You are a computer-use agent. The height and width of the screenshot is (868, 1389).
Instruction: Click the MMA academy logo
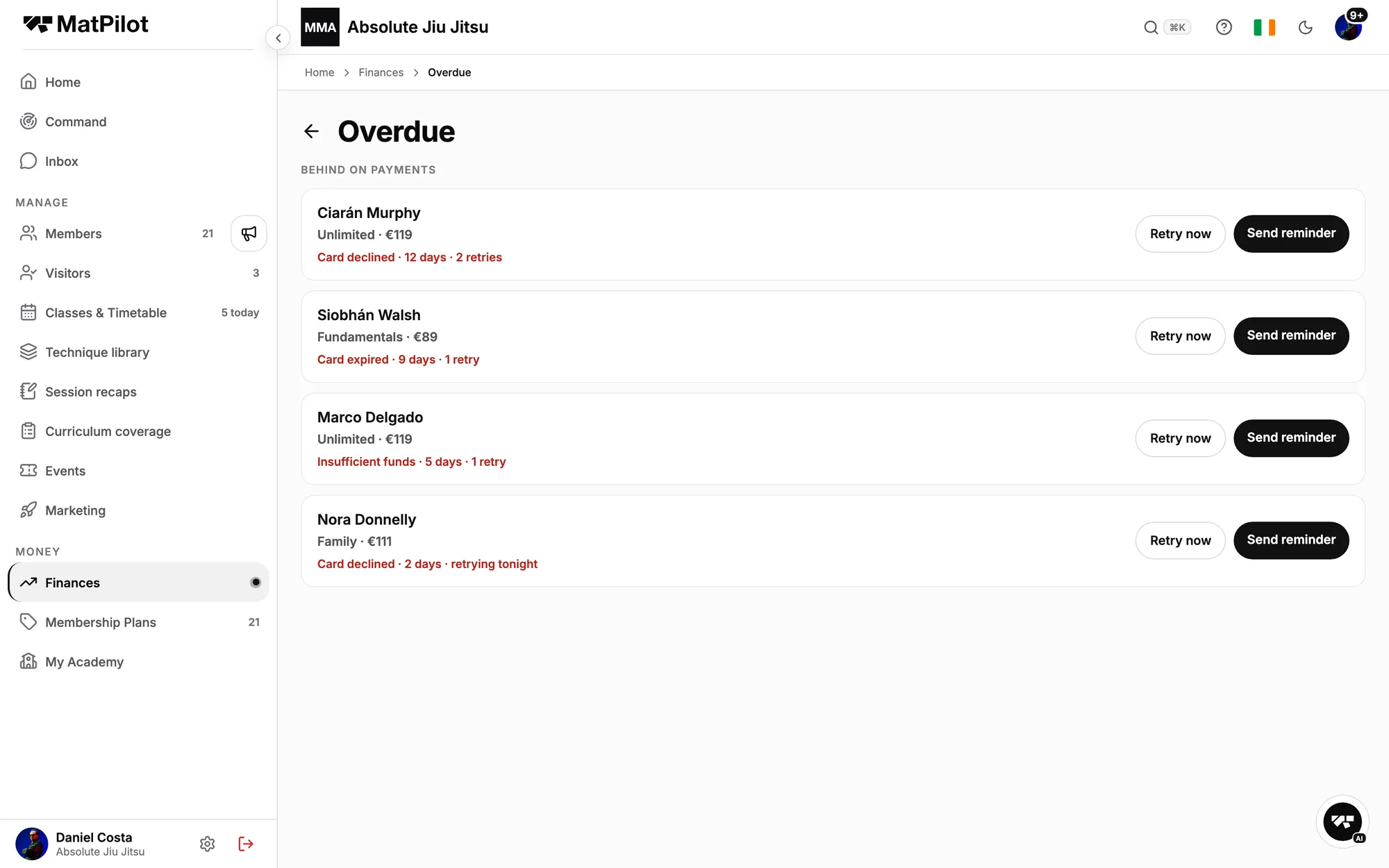(320, 27)
